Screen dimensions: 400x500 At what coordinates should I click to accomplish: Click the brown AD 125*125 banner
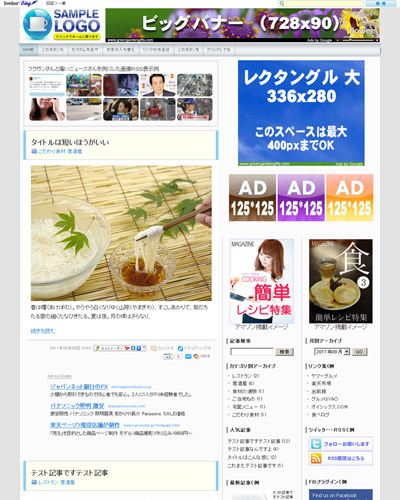click(x=252, y=197)
